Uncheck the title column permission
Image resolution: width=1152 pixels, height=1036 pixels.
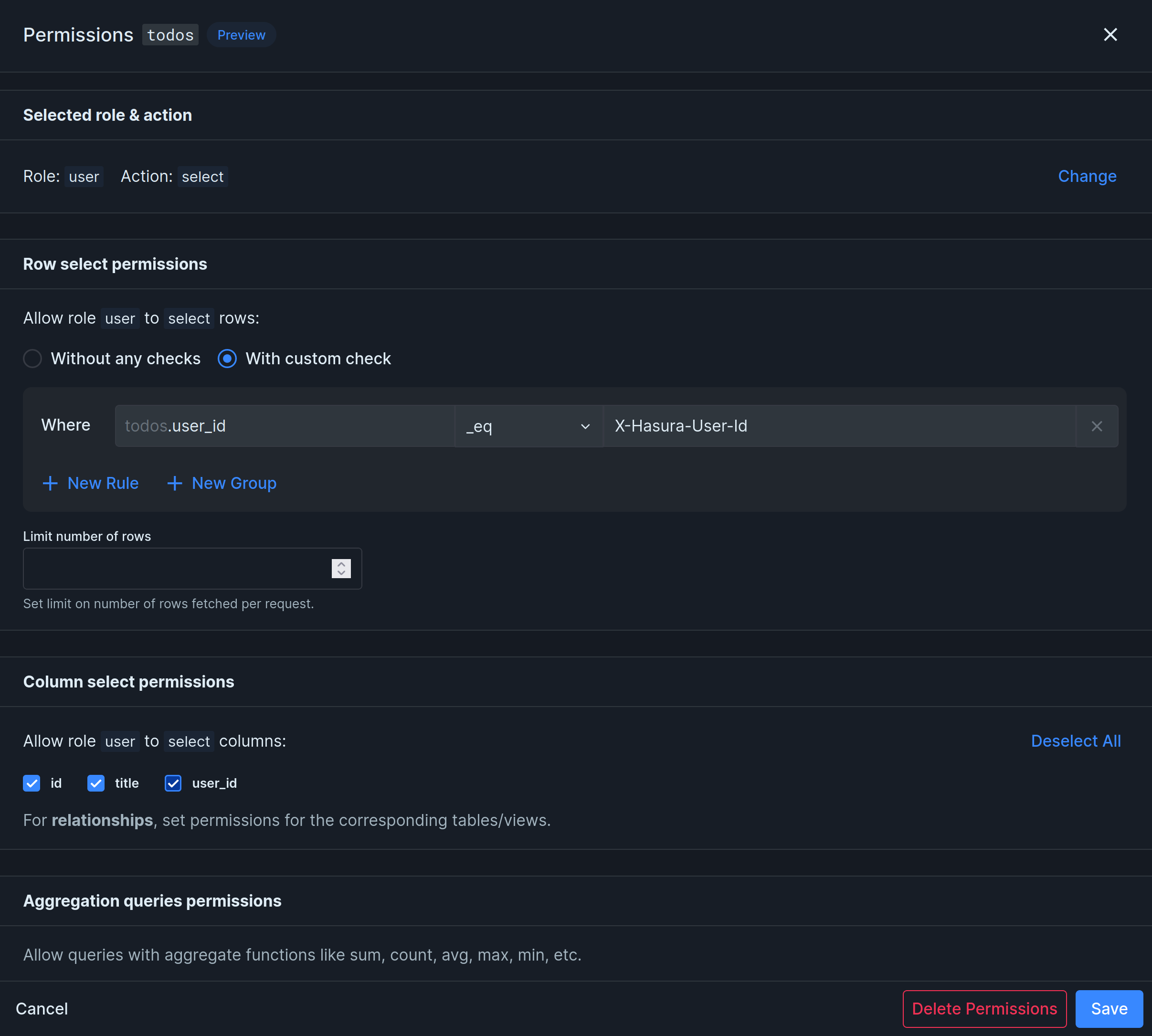tap(95, 783)
